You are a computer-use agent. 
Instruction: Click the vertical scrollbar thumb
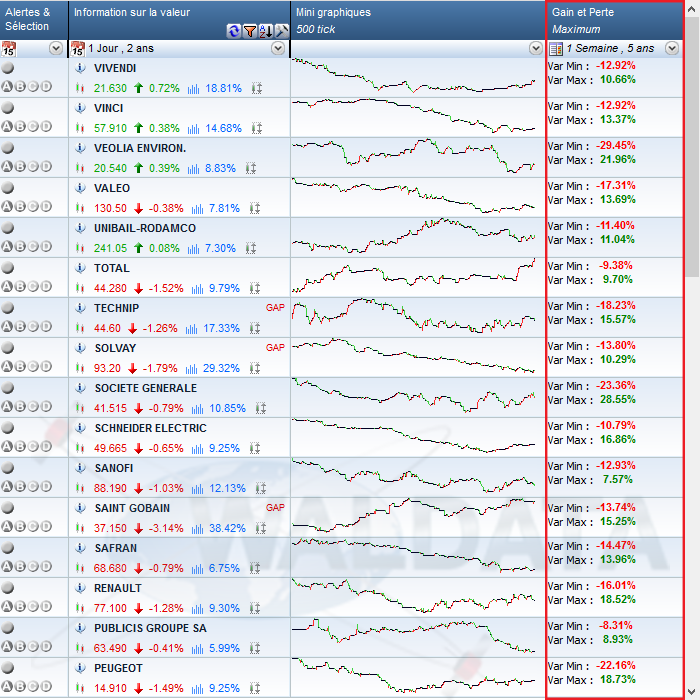pyautogui.click(x=692, y=147)
